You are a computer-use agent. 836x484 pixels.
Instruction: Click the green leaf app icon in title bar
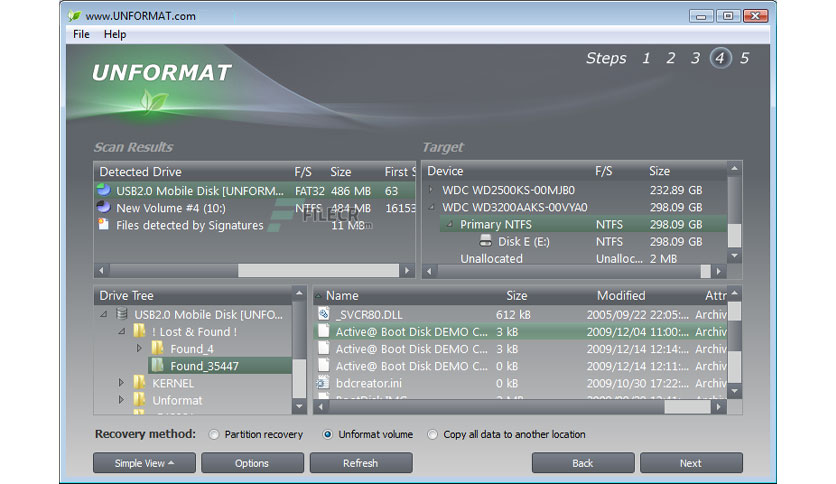[x=74, y=16]
